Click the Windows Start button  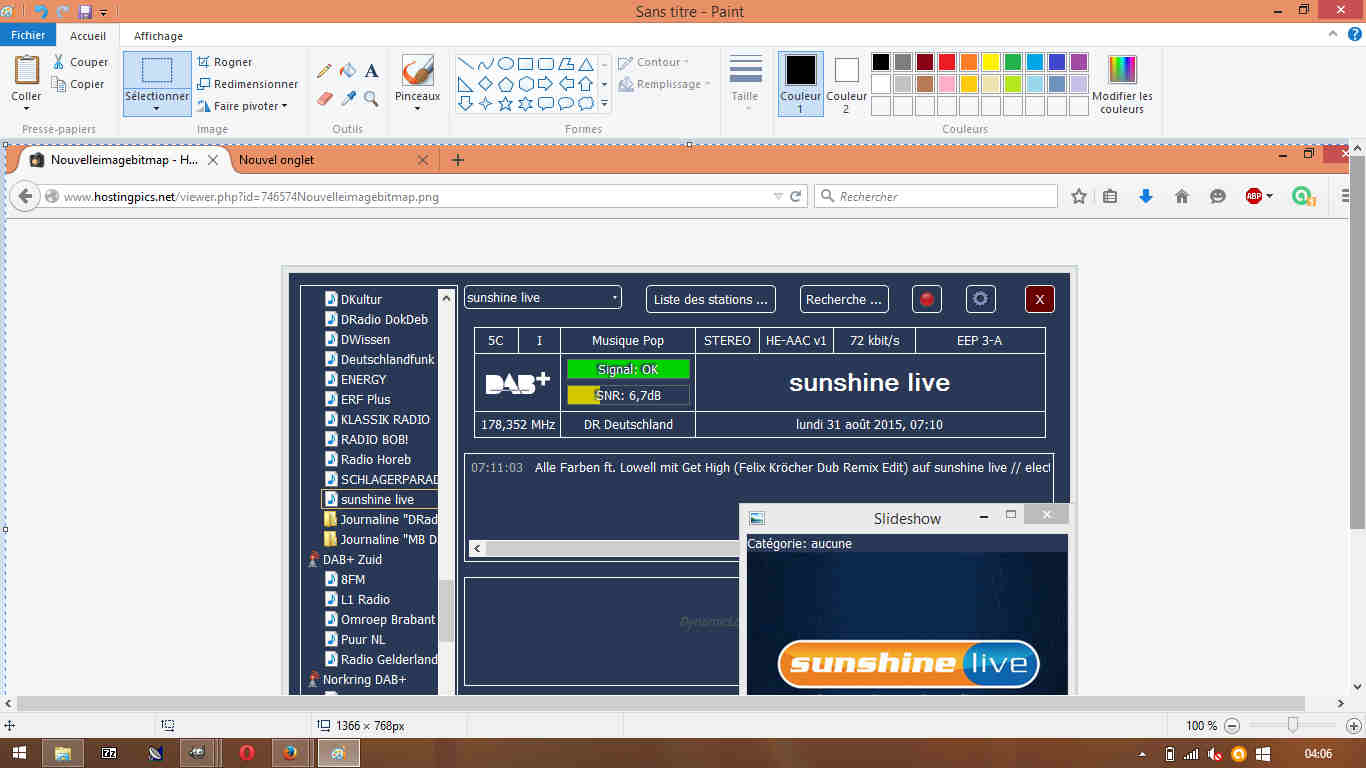19,753
